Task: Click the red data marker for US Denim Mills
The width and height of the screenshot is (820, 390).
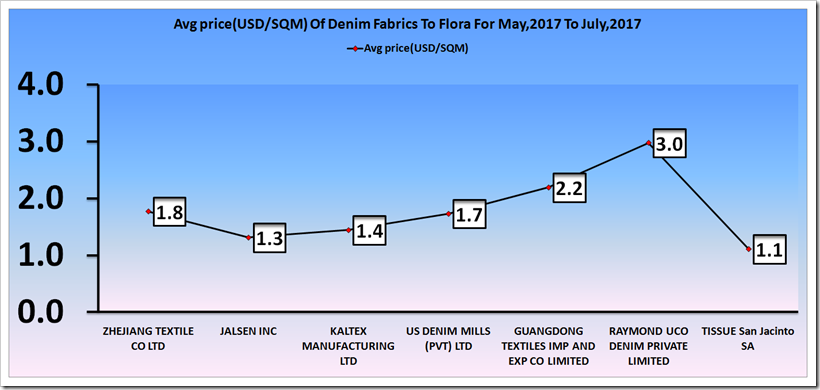Action: (449, 213)
